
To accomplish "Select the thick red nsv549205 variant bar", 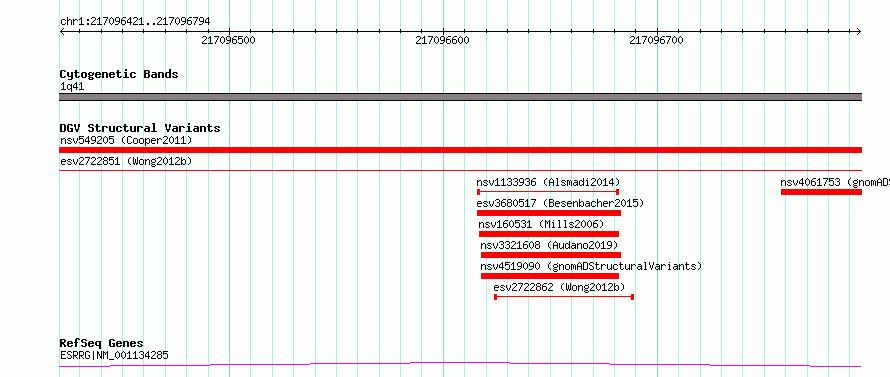I will [460, 150].
